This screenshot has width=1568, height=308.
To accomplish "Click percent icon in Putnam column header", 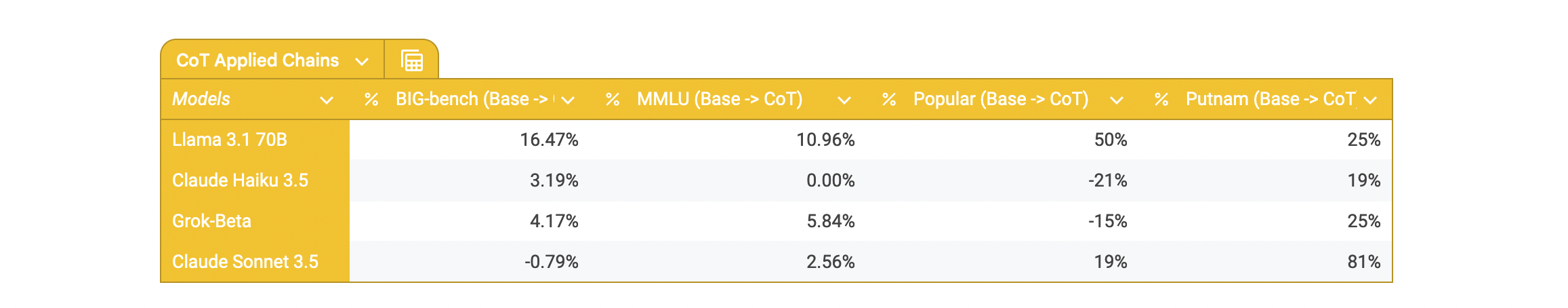I will 1161,100.
